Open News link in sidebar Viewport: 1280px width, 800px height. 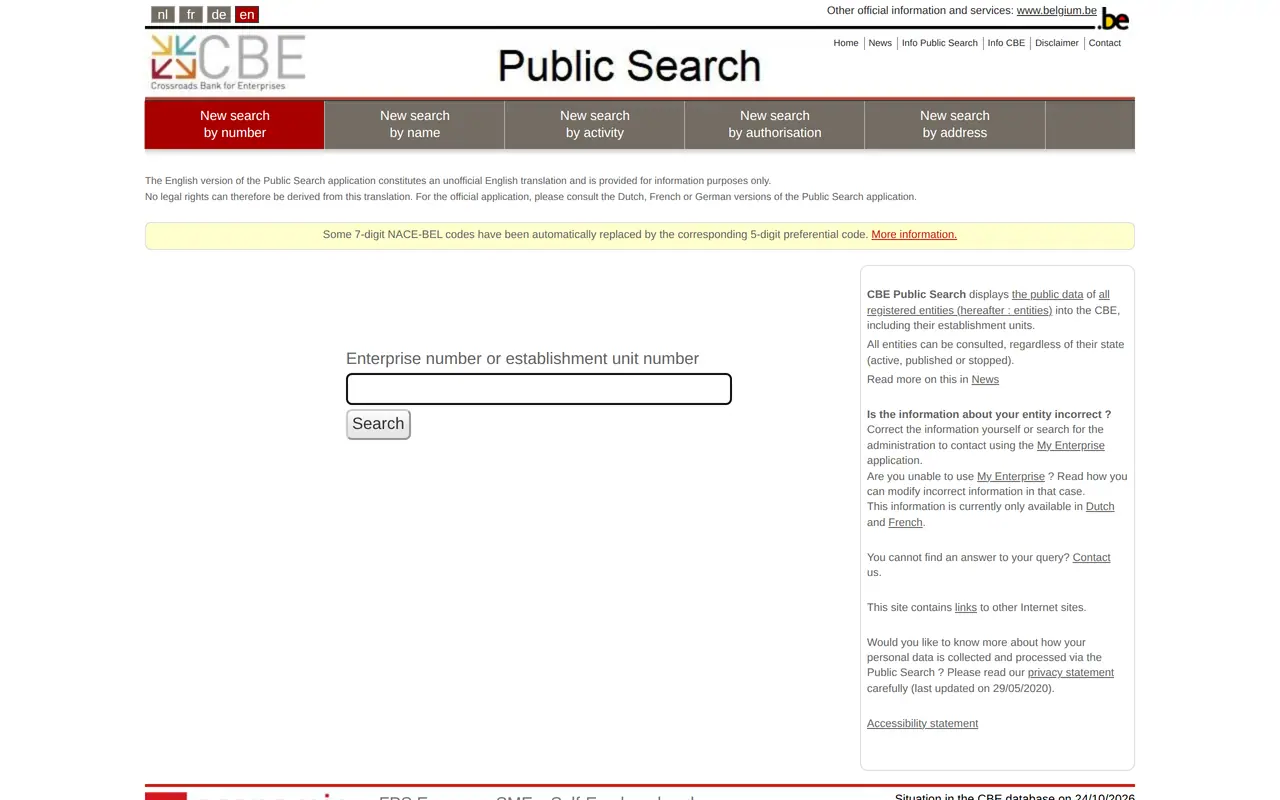pyautogui.click(x=985, y=379)
